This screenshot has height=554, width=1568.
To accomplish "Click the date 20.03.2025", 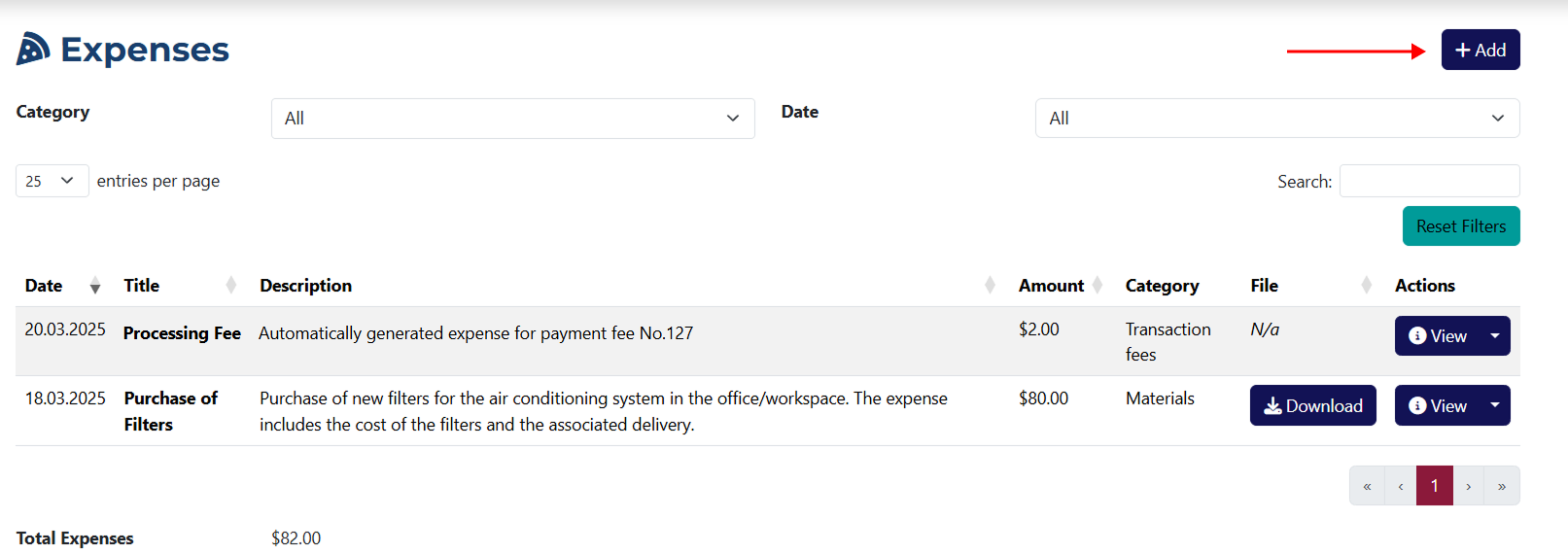I will [x=65, y=329].
